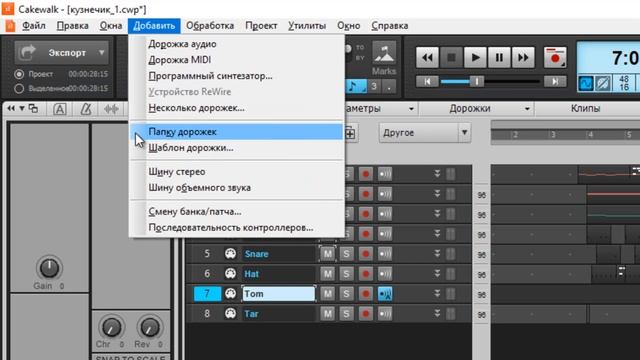This screenshot has height=360, width=640.
Task: Click the Rewind transport button
Action: click(x=427, y=58)
